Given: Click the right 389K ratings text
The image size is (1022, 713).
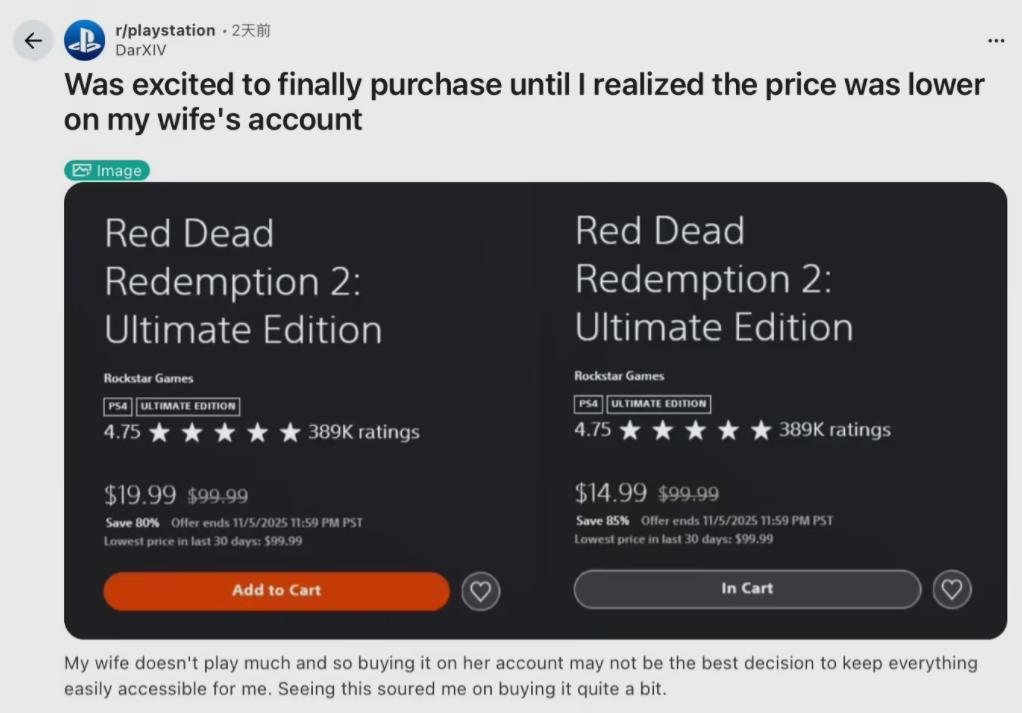Looking at the screenshot, I should coord(835,431).
